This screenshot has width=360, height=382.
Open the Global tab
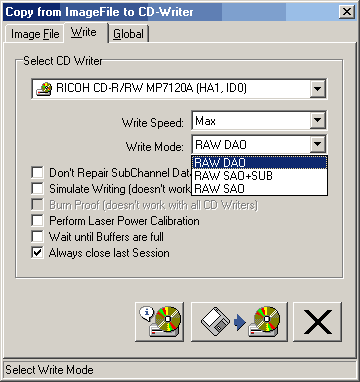pos(128,34)
